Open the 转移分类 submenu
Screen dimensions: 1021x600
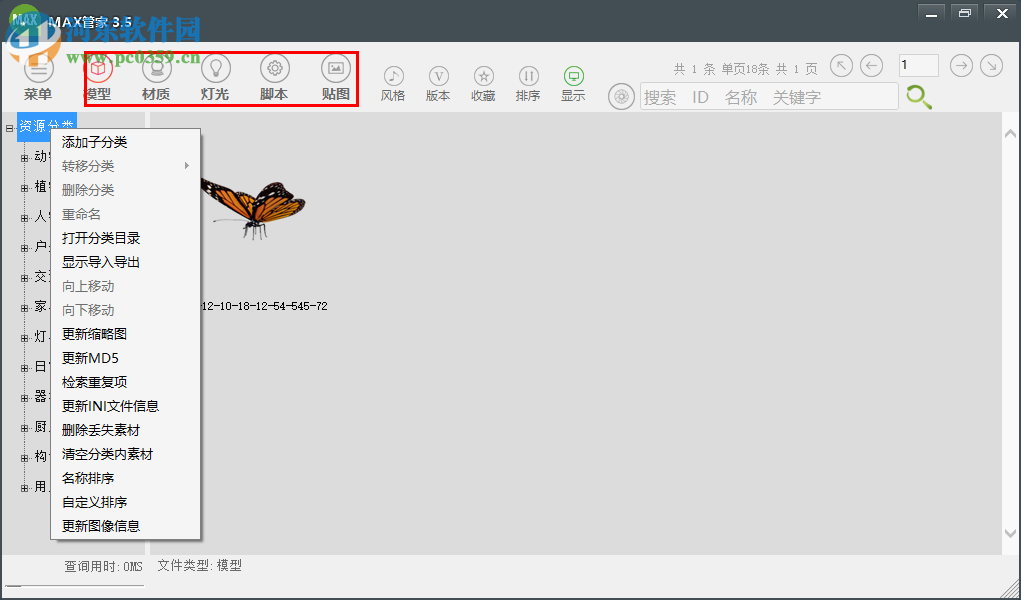(125, 166)
